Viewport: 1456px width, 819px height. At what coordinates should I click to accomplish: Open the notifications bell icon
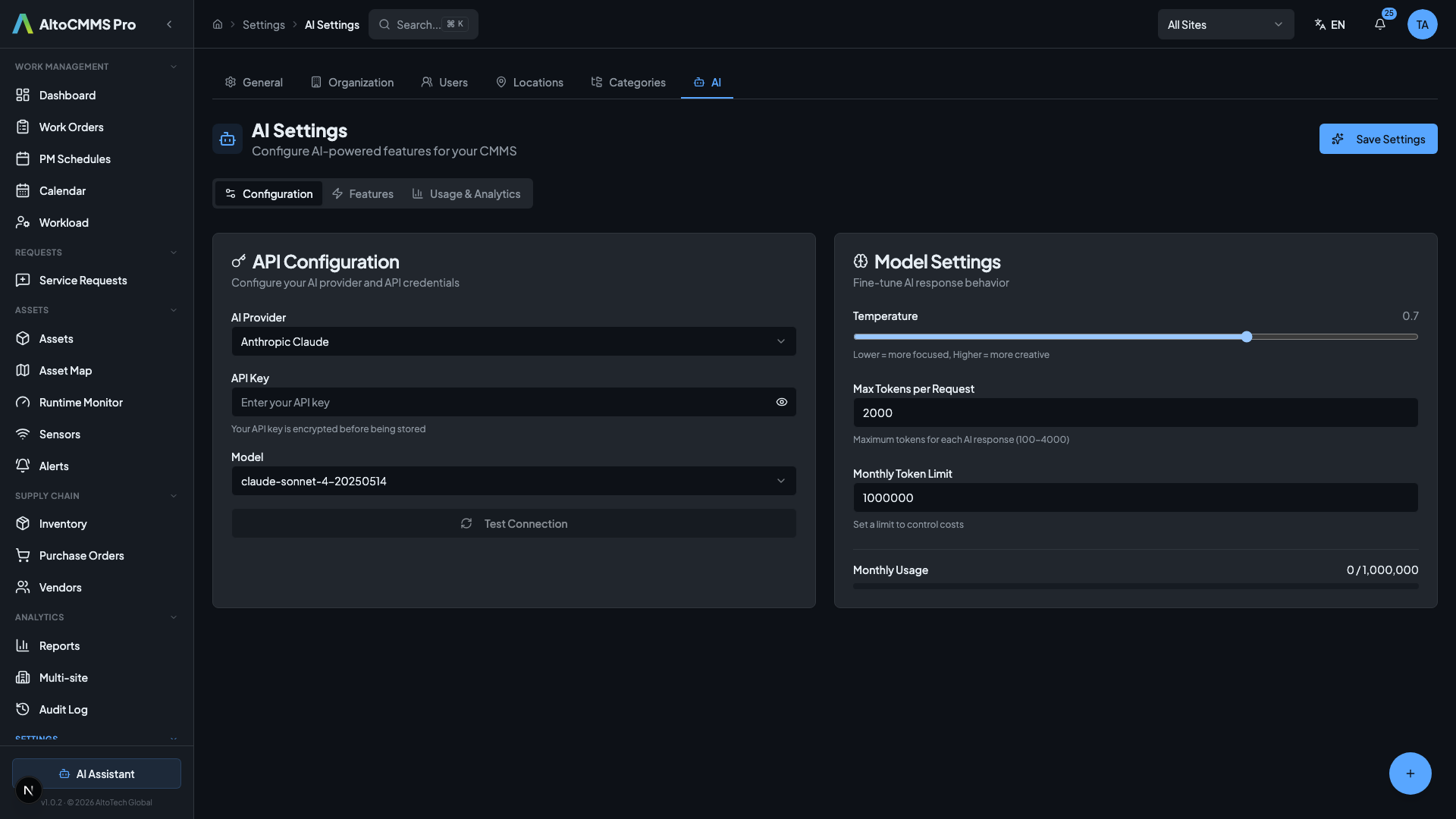point(1379,24)
